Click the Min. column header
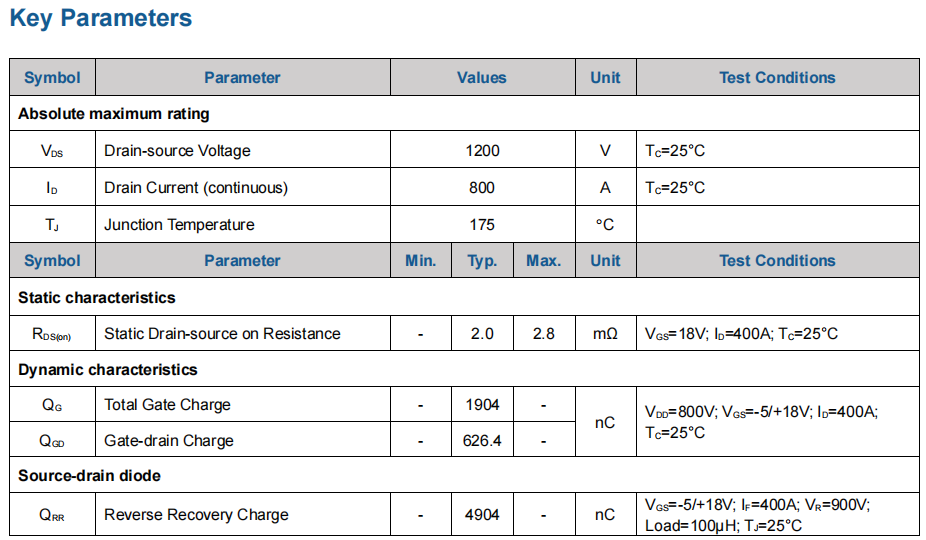 click(420, 261)
